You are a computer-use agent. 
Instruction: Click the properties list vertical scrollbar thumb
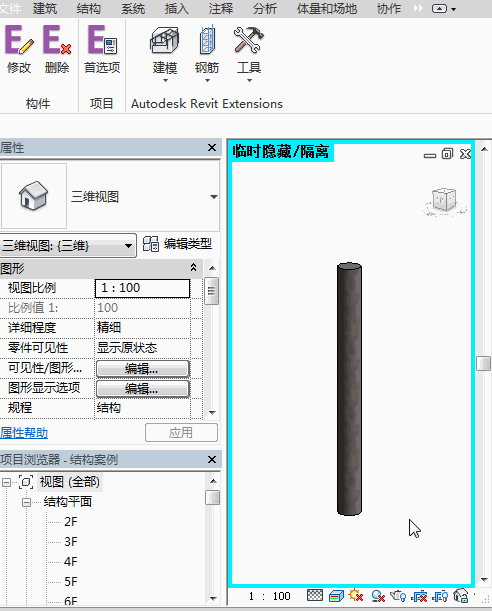tap(212, 291)
